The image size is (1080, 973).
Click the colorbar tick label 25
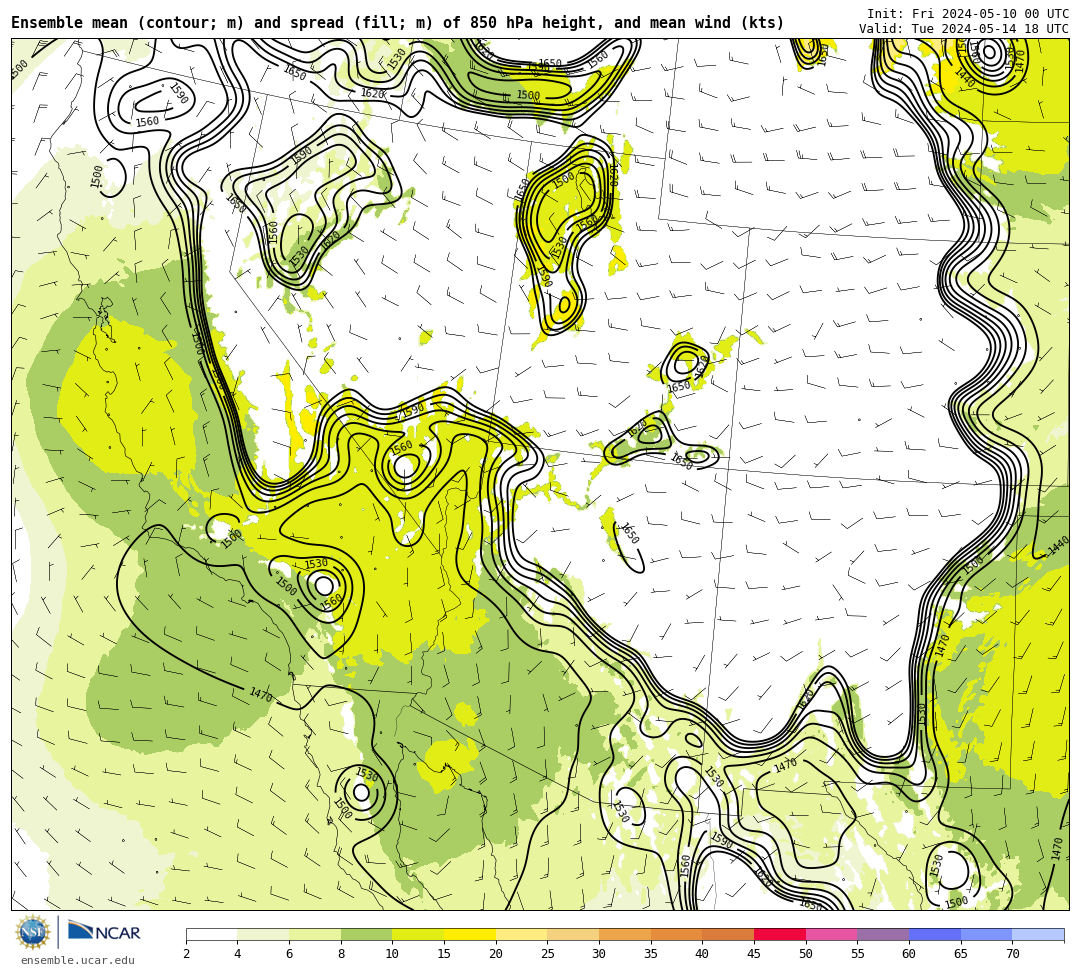coord(548,954)
